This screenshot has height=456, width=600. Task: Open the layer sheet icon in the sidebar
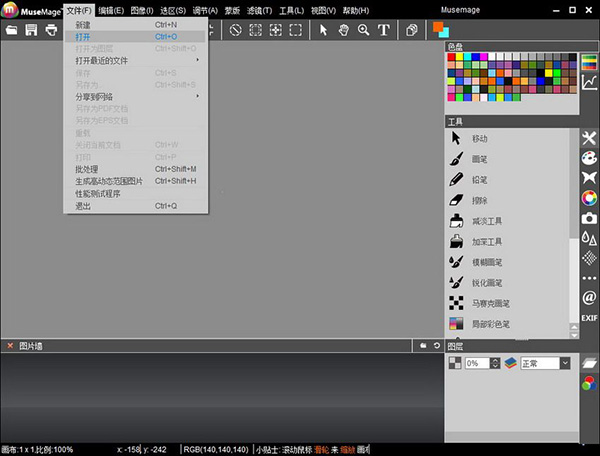tap(589, 363)
